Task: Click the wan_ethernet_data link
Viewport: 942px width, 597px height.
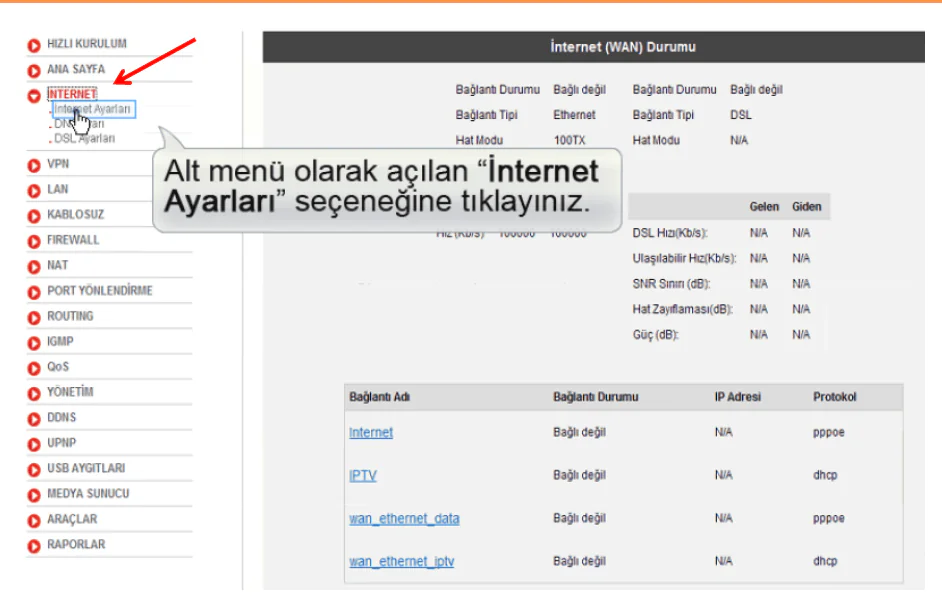Action: click(404, 519)
